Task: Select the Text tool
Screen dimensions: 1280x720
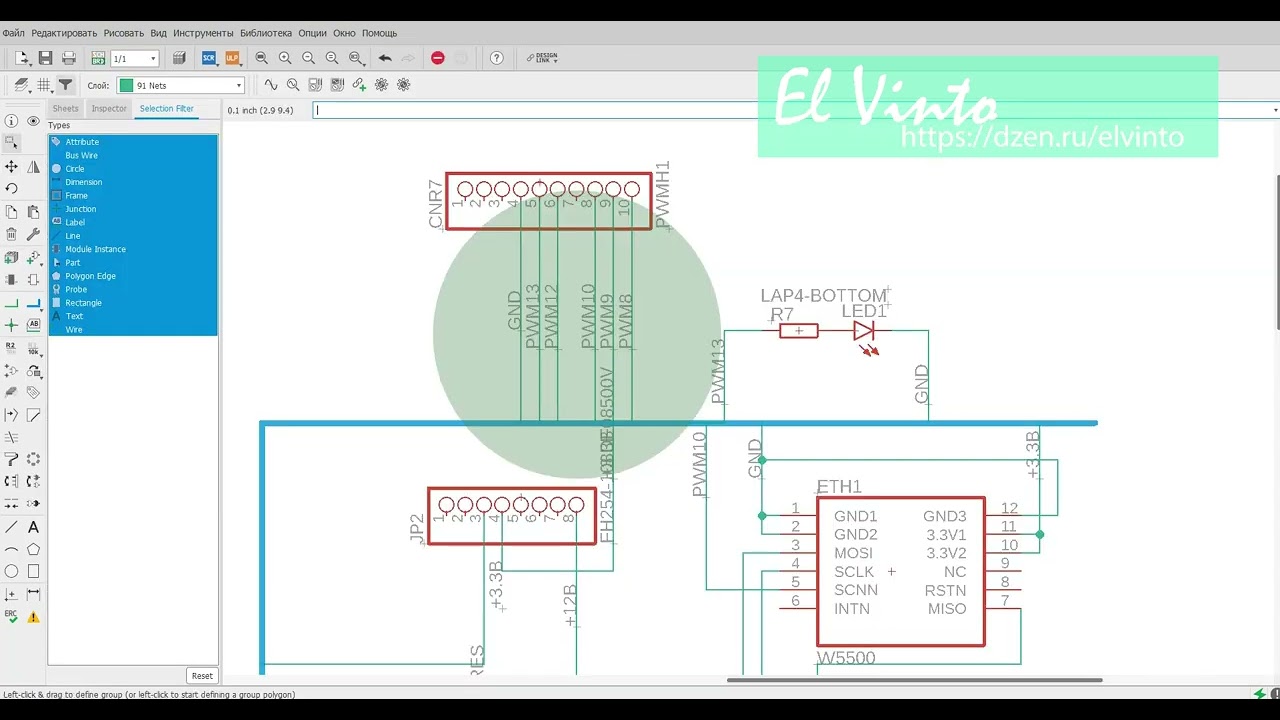Action: point(33,527)
